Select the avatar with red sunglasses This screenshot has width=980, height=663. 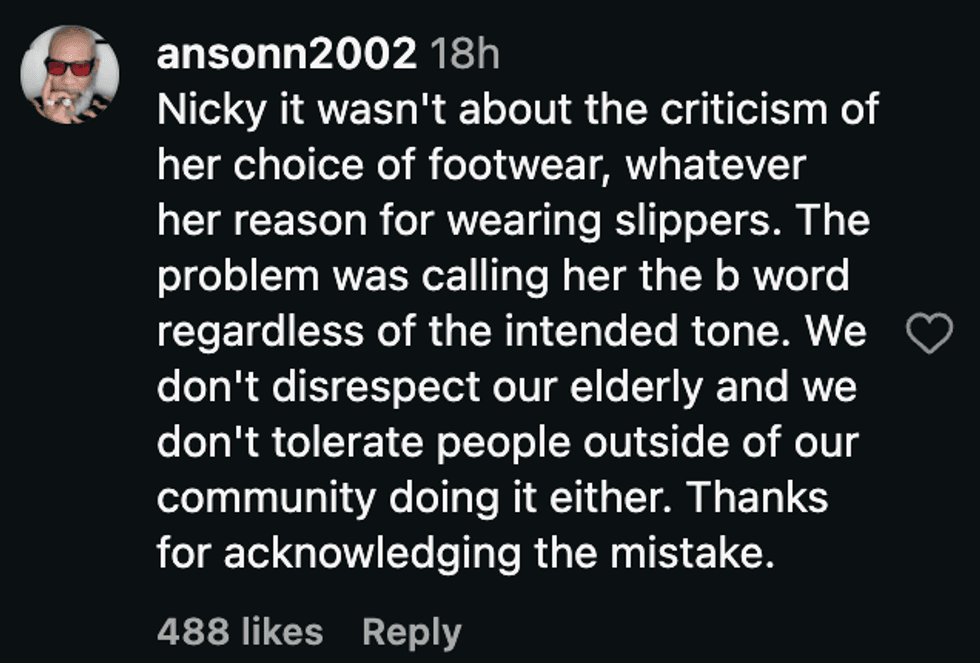pyautogui.click(x=70, y=74)
